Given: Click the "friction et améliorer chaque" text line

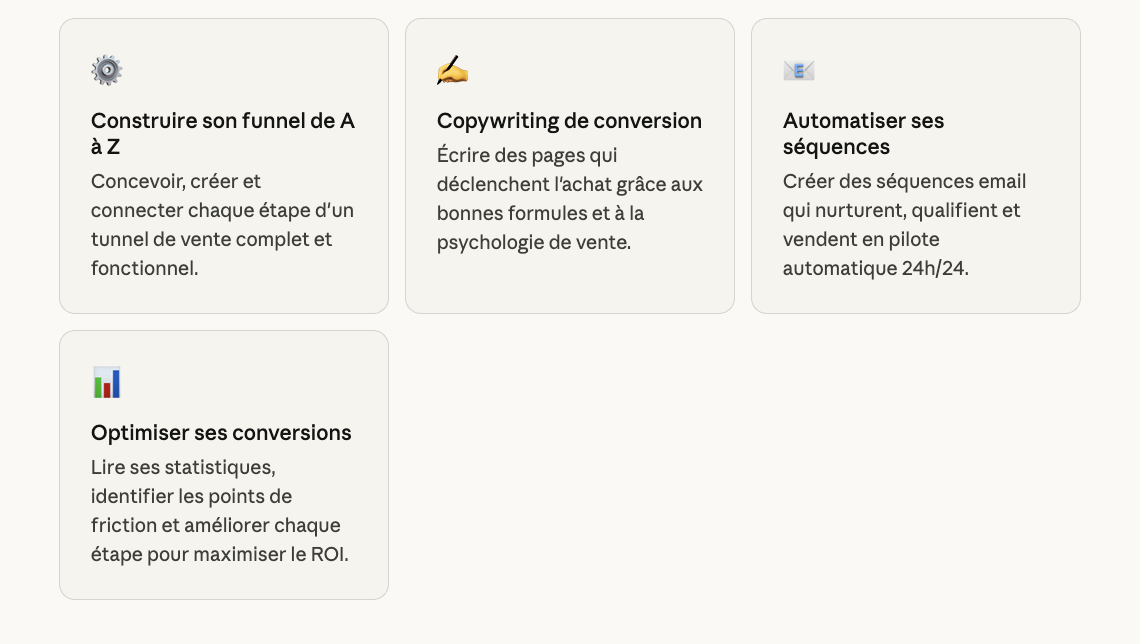Looking at the screenshot, I should tap(216, 525).
